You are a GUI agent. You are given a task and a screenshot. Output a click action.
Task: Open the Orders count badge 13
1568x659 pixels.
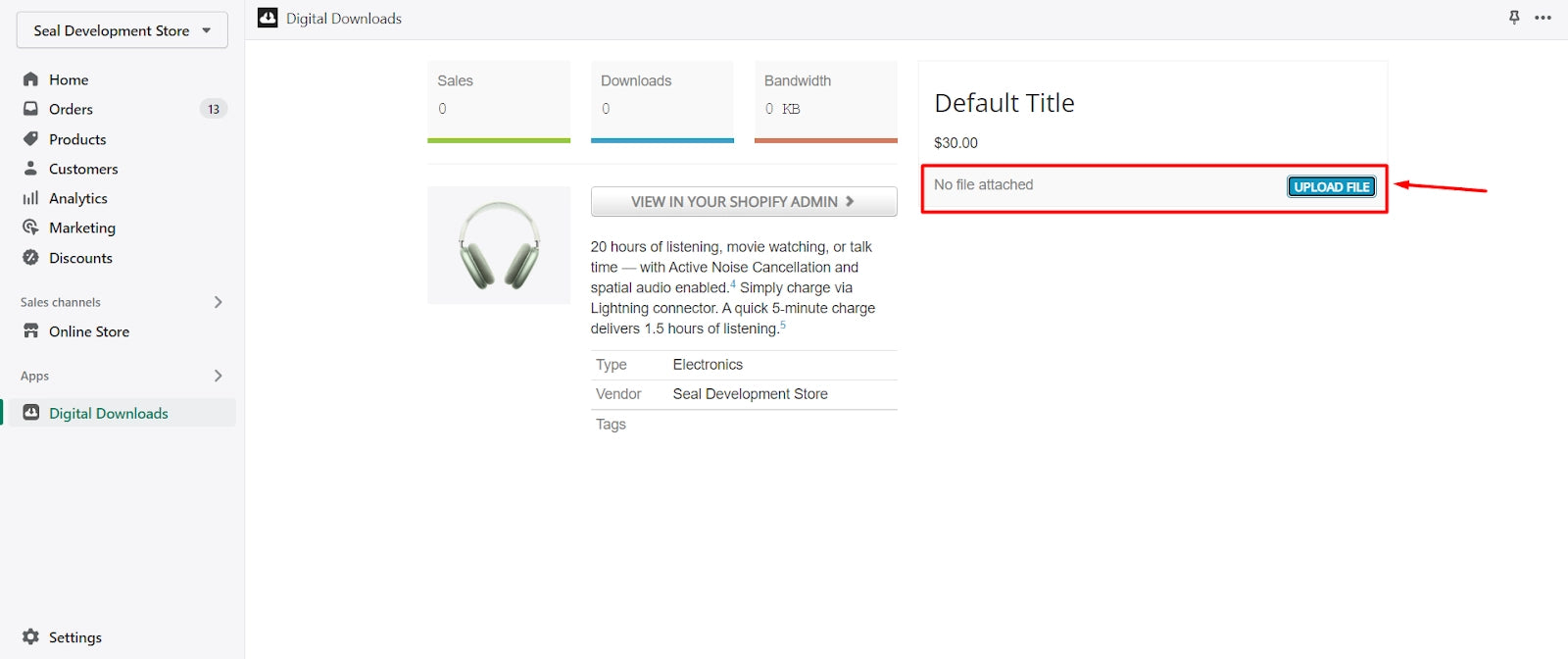click(213, 109)
